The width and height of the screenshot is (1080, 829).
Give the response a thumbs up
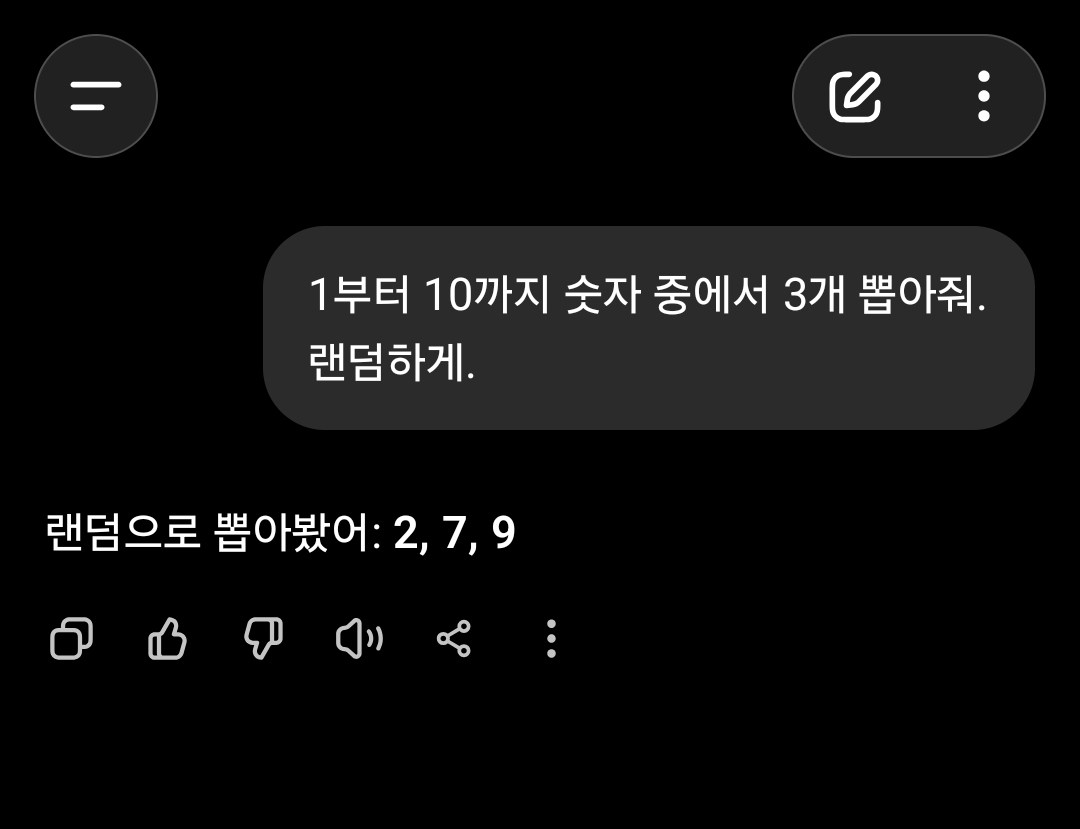click(167, 638)
